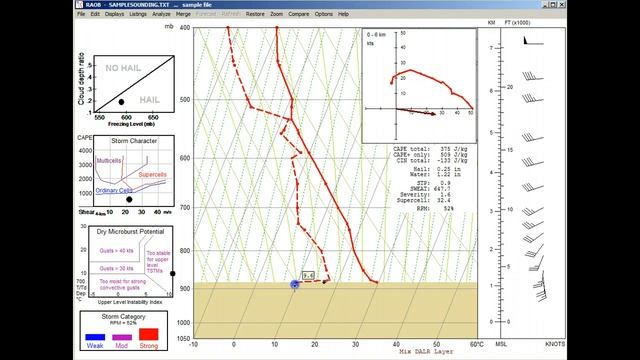
Task: Click the 'Freezing Level (mb)' axis label
Action: [131, 124]
